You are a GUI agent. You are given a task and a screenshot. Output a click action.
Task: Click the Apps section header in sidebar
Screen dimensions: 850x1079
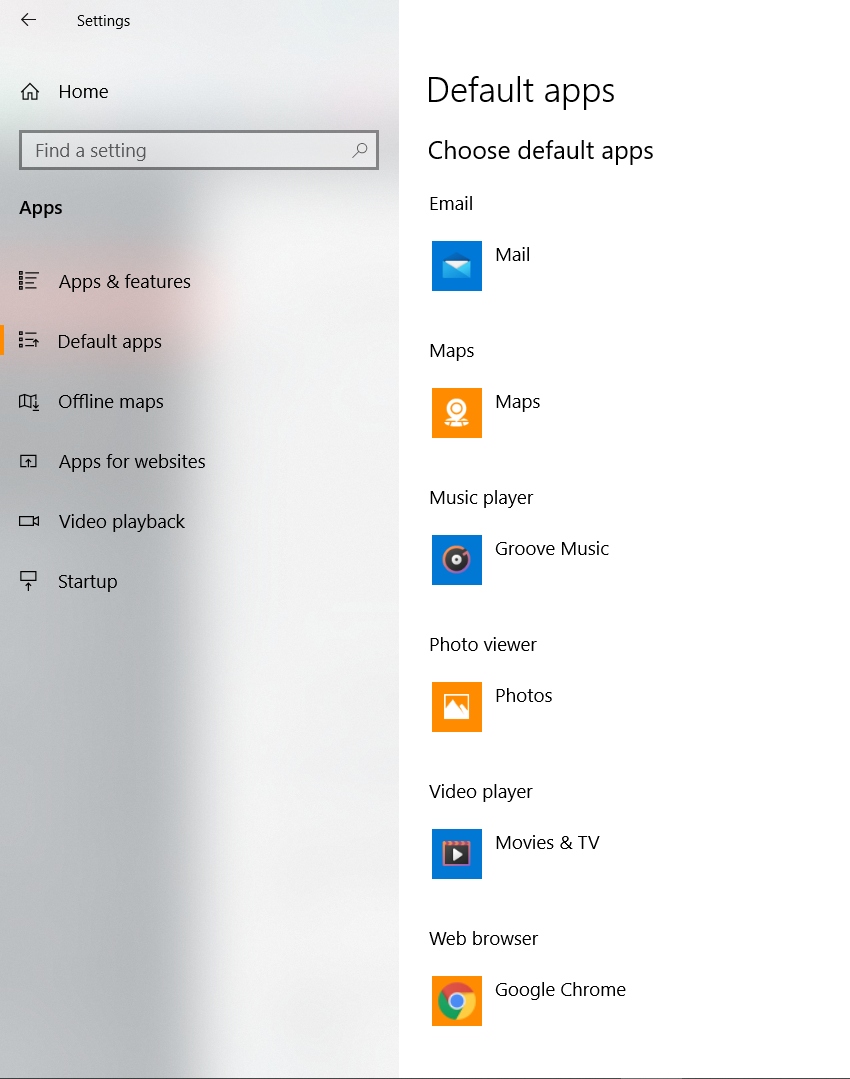point(41,208)
